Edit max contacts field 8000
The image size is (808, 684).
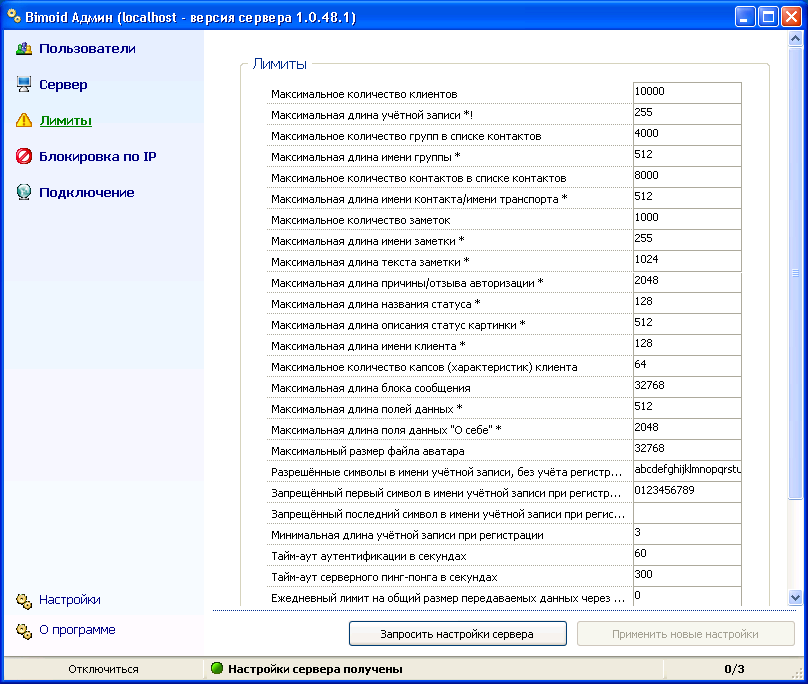tap(687, 177)
